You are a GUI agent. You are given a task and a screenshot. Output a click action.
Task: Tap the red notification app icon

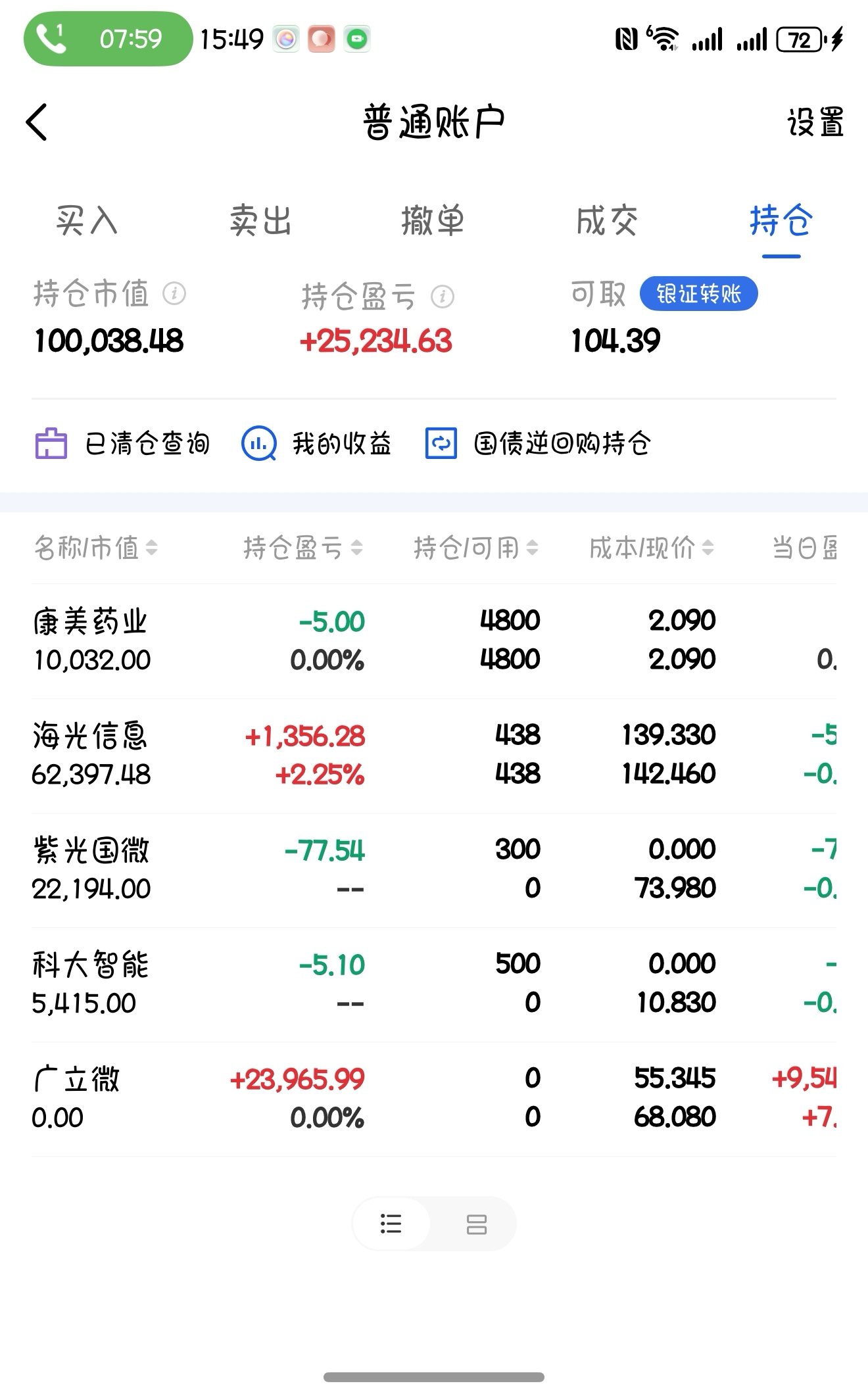(322, 39)
